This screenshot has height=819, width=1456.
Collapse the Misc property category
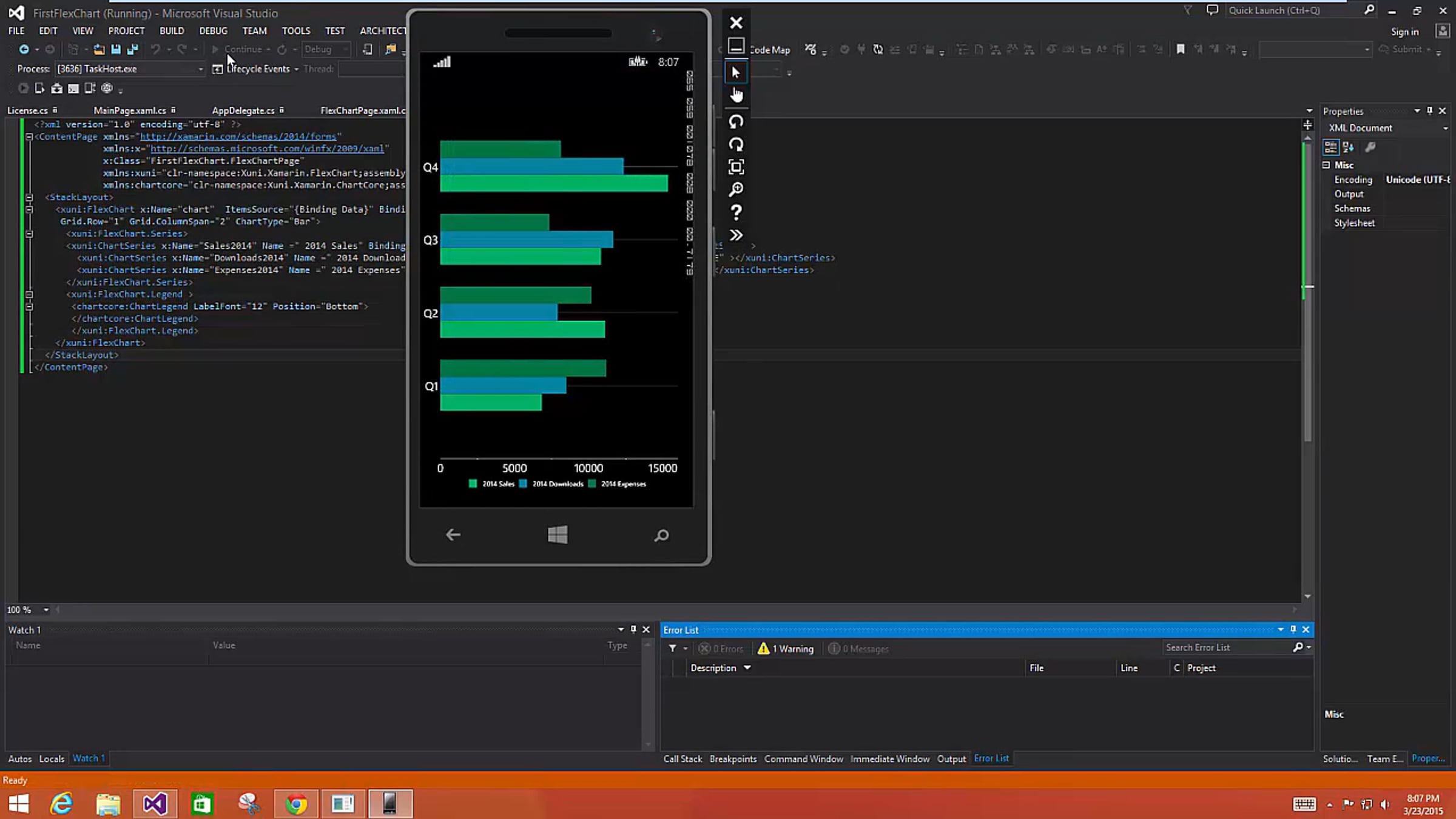tap(1326, 165)
